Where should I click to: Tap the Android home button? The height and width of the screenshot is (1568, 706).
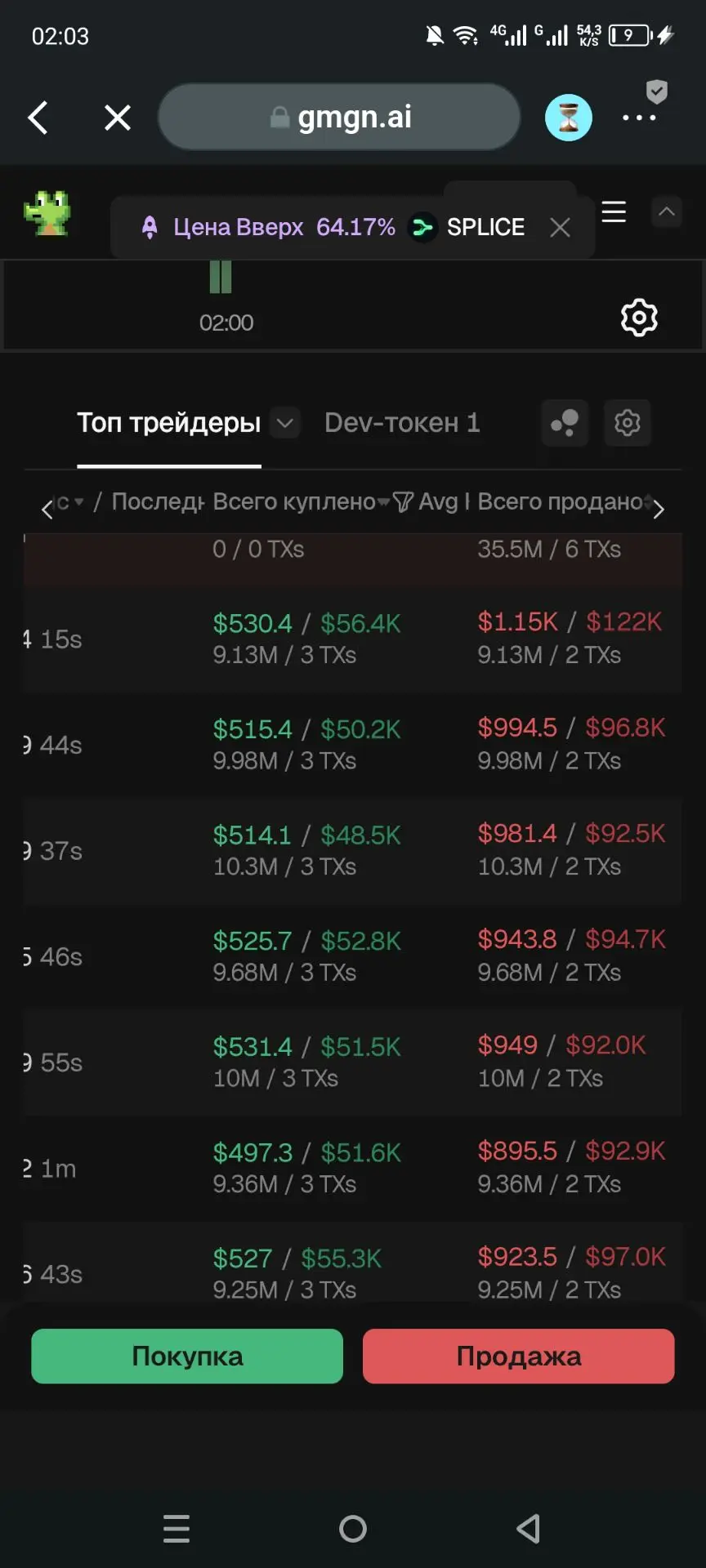[x=353, y=1529]
